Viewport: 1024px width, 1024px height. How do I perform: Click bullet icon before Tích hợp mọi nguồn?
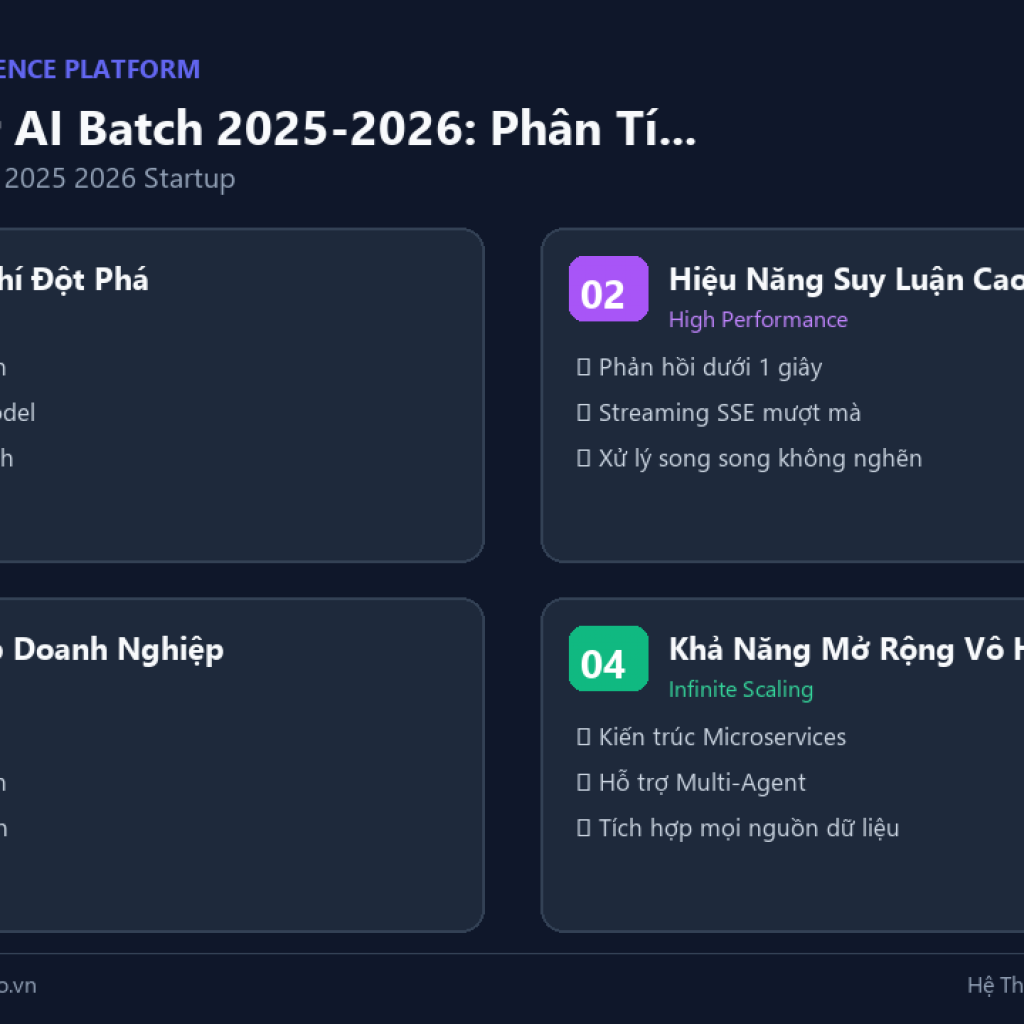583,828
